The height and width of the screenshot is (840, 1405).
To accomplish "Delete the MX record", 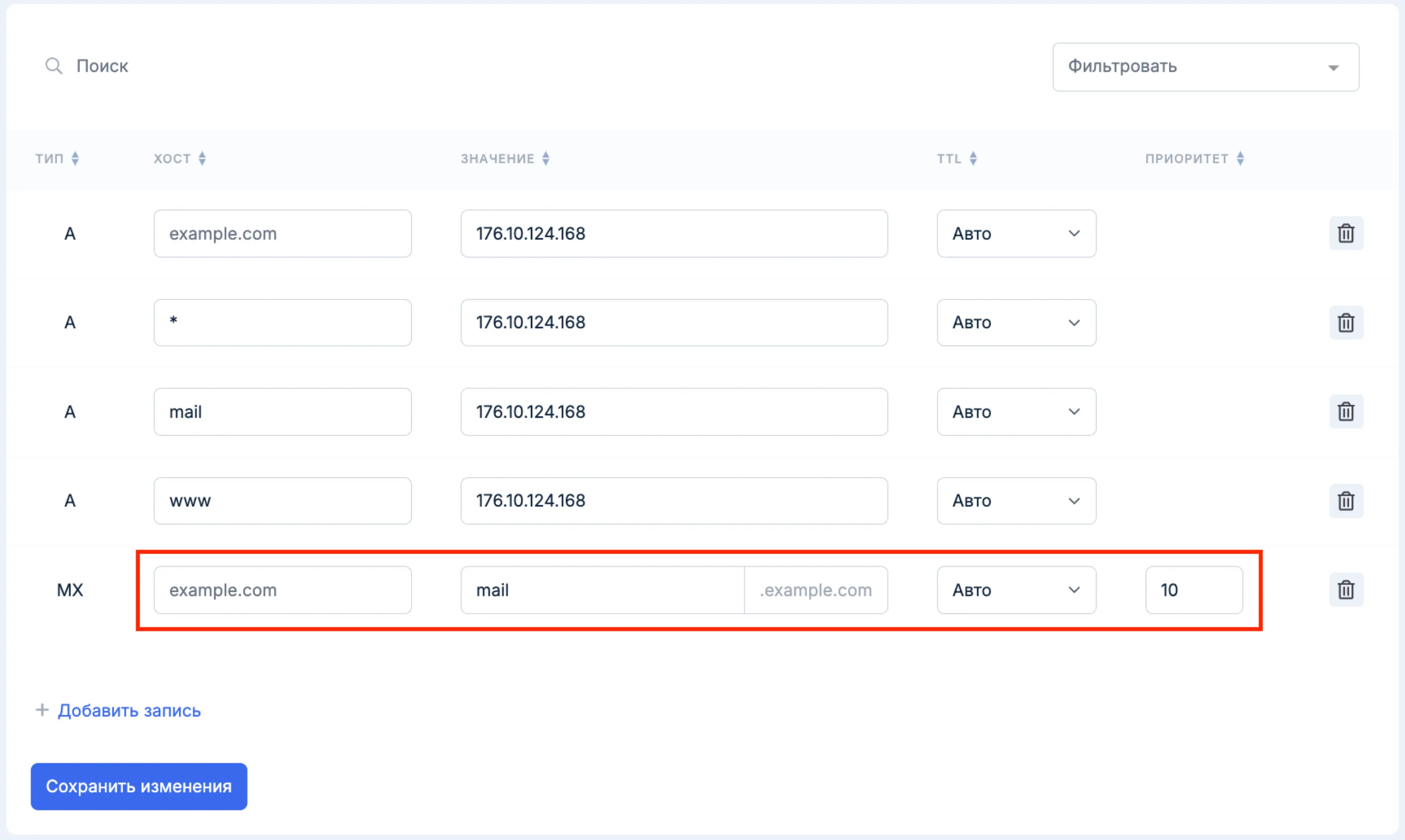I will (1345, 590).
